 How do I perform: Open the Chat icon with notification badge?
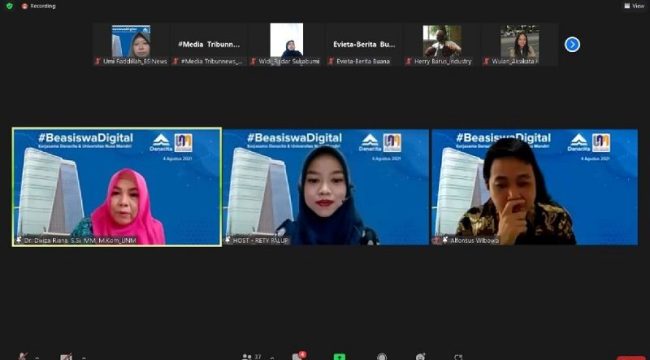coord(298,356)
